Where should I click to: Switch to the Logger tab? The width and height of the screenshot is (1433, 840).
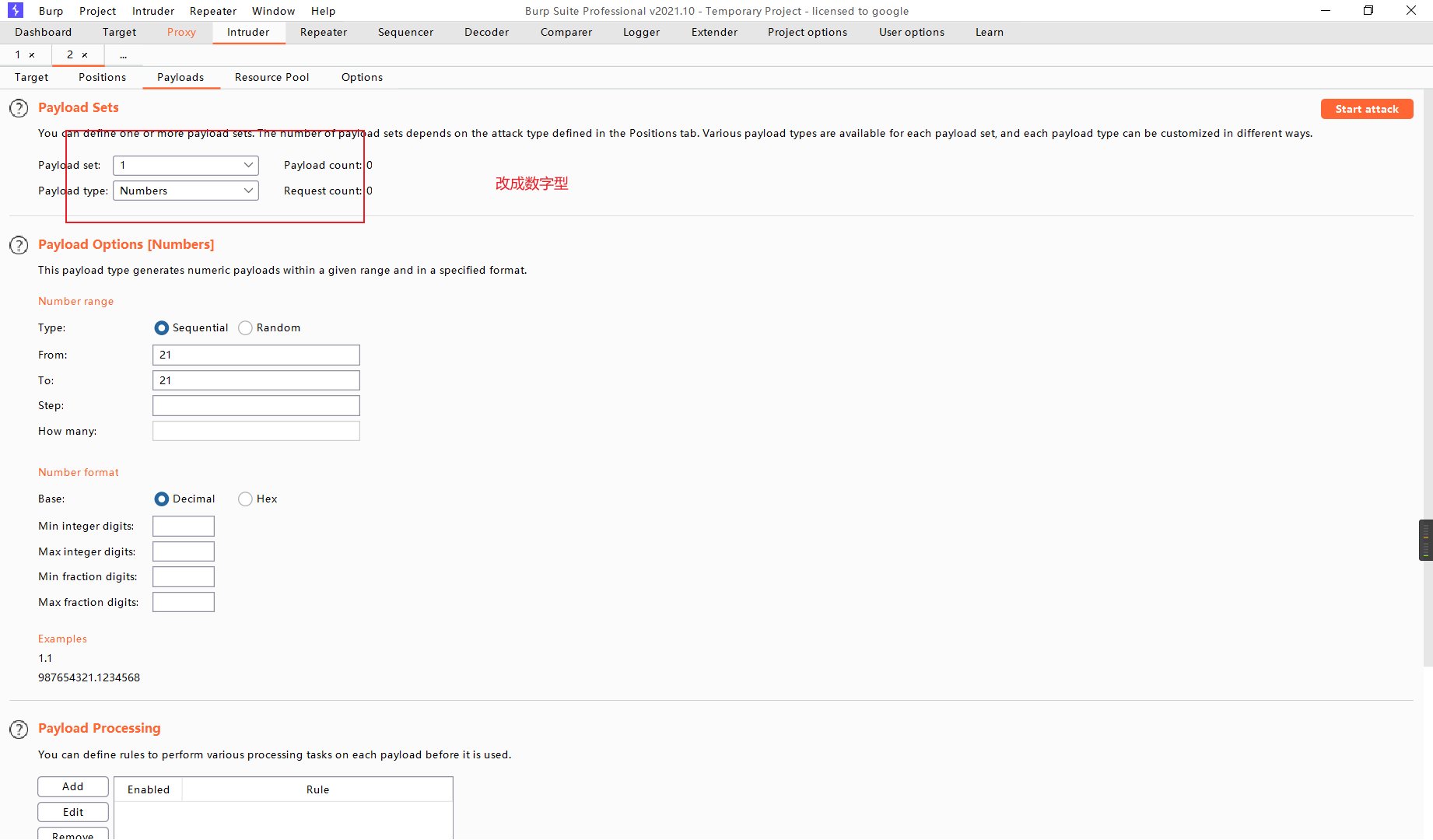tap(641, 32)
